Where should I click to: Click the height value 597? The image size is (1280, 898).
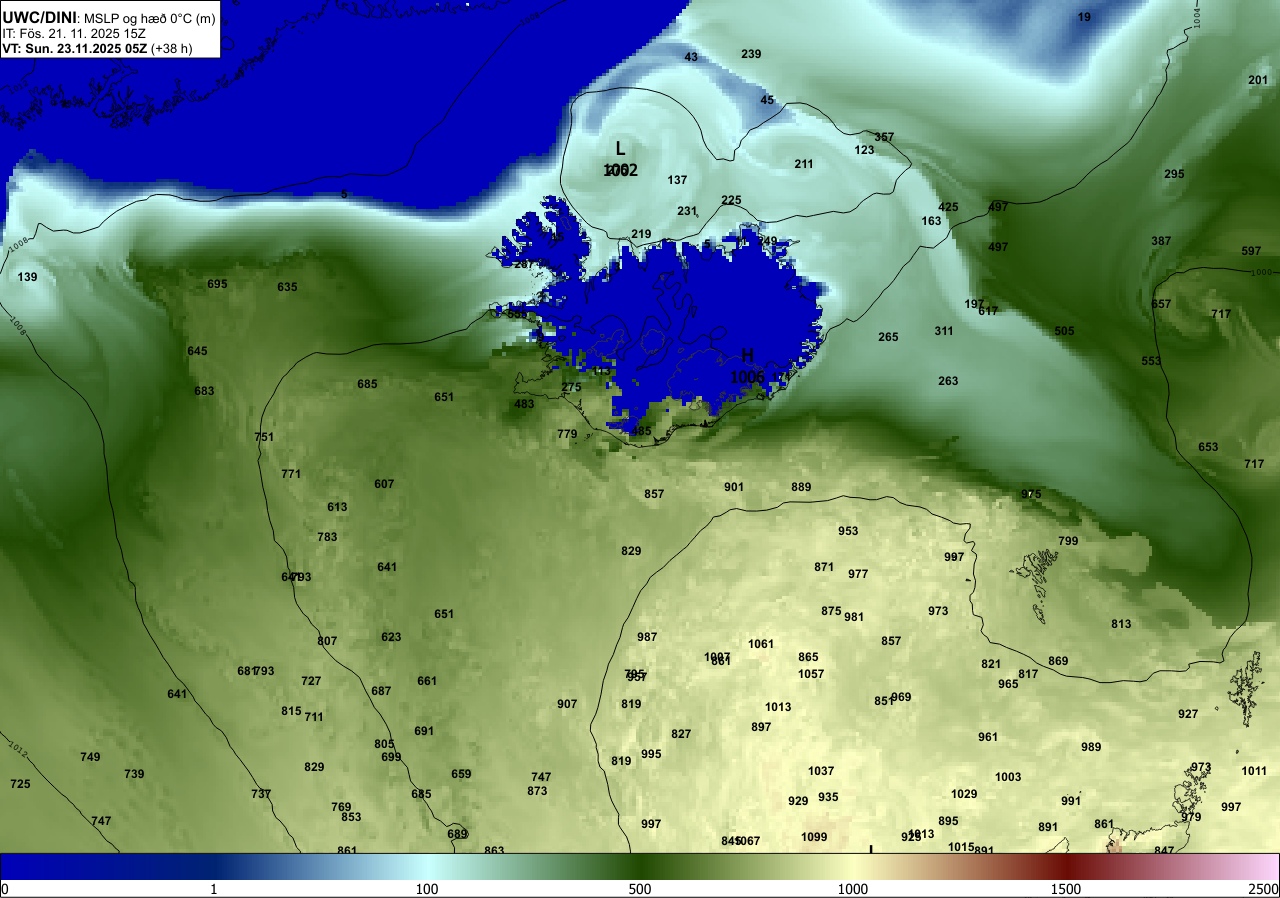1251,251
